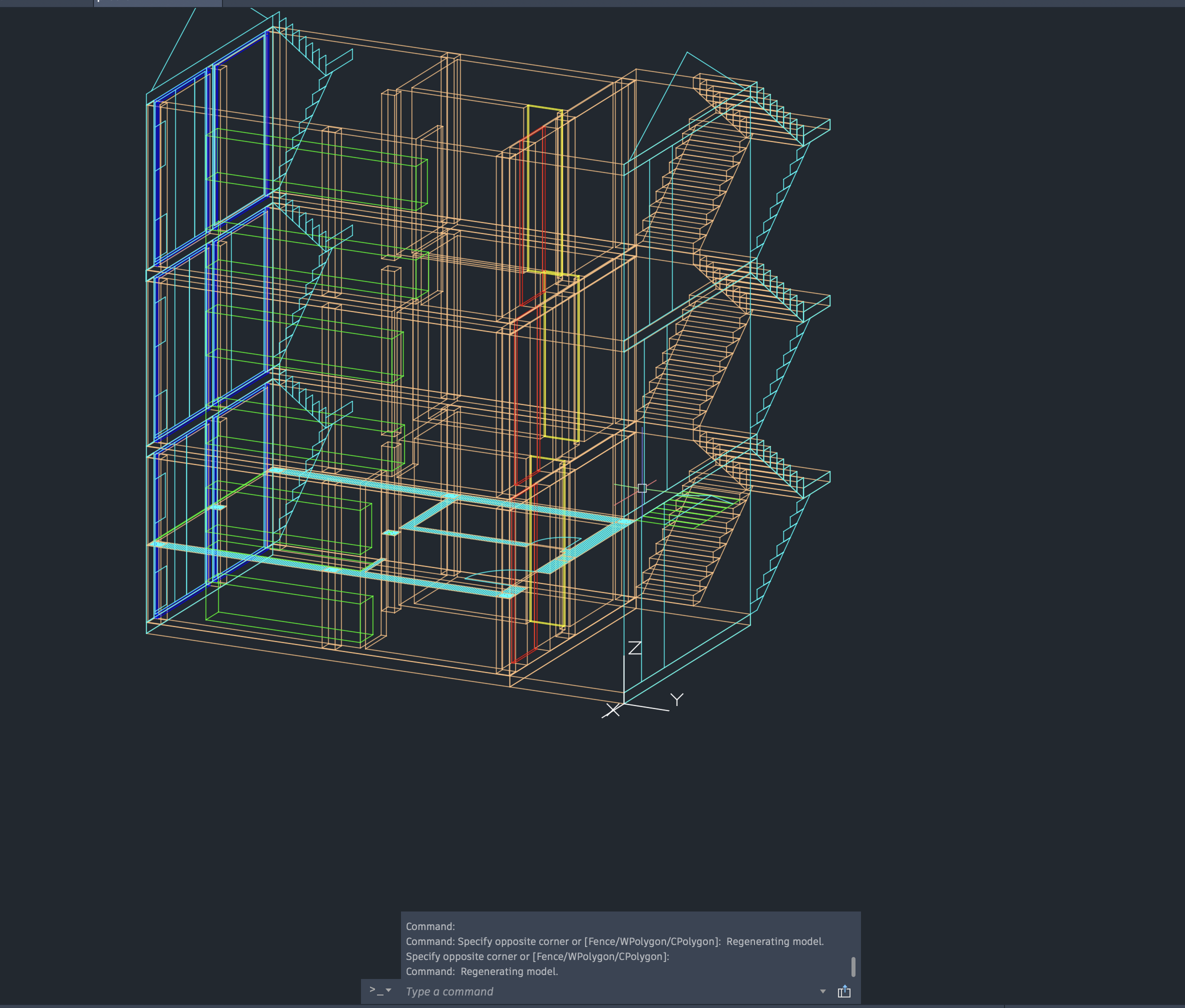The image size is (1185, 1008).
Task: Expand the small arrow beside prompt icon
Action: pyautogui.click(x=388, y=990)
